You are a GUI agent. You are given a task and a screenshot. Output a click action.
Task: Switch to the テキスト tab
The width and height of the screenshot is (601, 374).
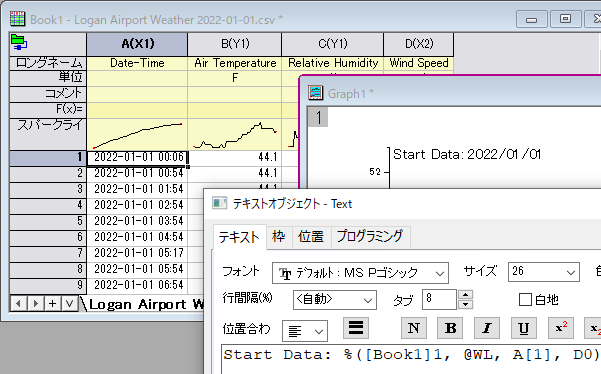click(x=239, y=237)
